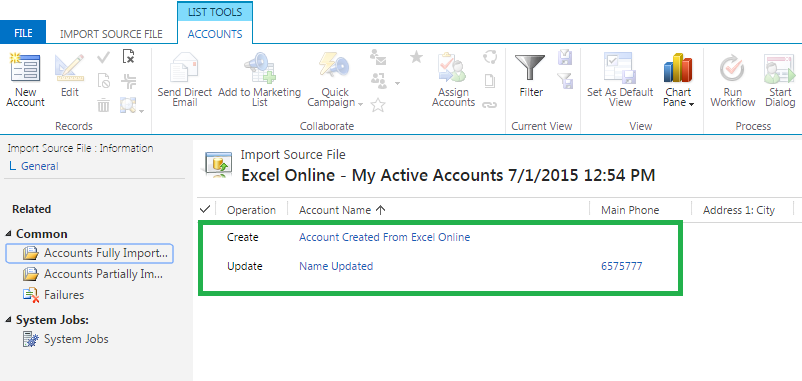Toggle the select-all checkmark in grid header
Viewport: 802px width, 381px height.
205,209
